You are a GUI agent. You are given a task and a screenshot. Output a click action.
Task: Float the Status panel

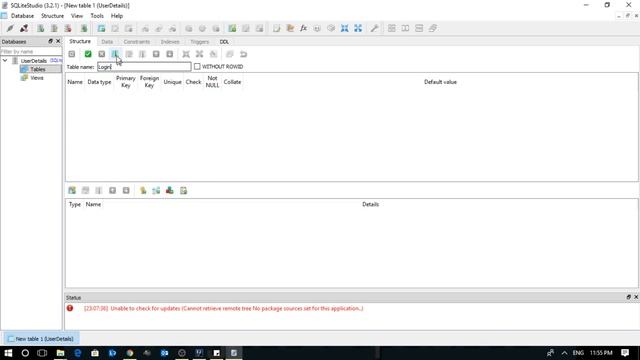pyautogui.click(x=629, y=297)
